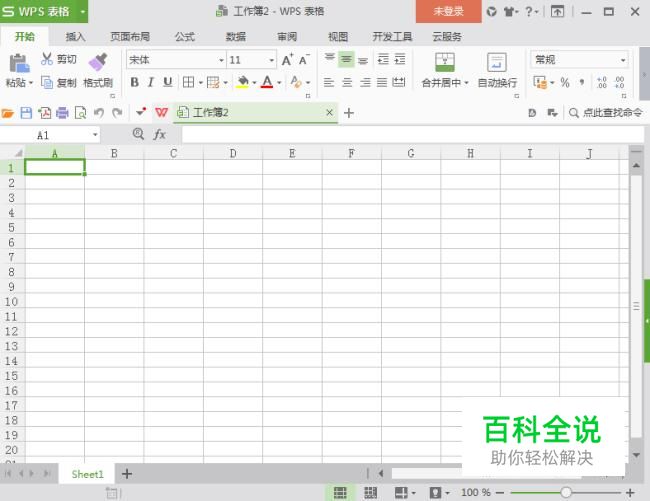Expand the 合并居中 dropdown arrow
650x501 pixels.
click(x=466, y=83)
